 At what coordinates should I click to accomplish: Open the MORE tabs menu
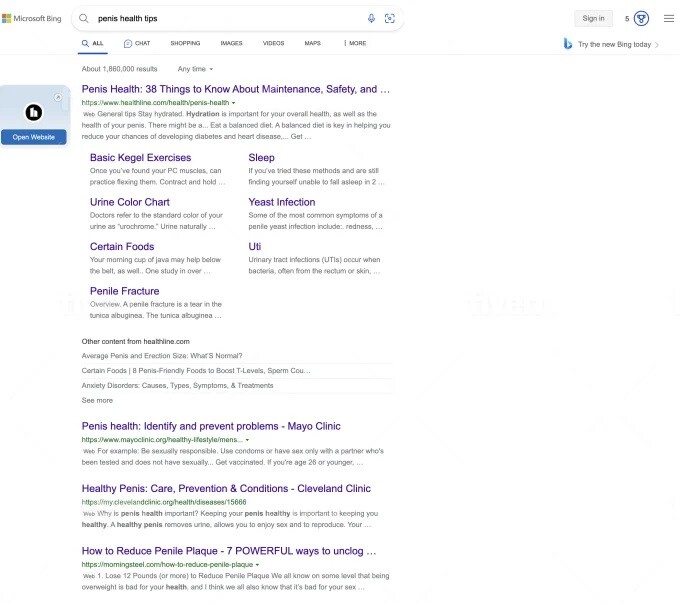(355, 43)
